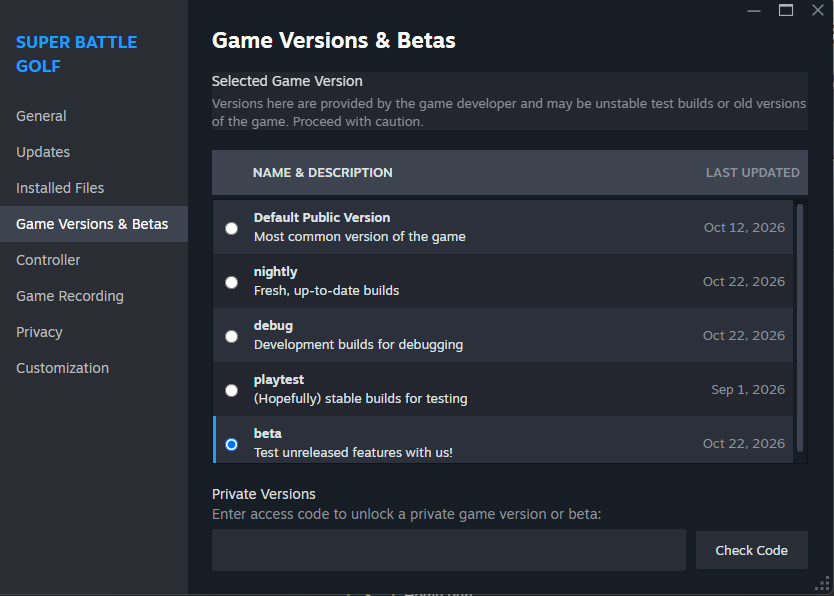Select the beta branch radio button
This screenshot has height=596, width=834.
coord(231,444)
